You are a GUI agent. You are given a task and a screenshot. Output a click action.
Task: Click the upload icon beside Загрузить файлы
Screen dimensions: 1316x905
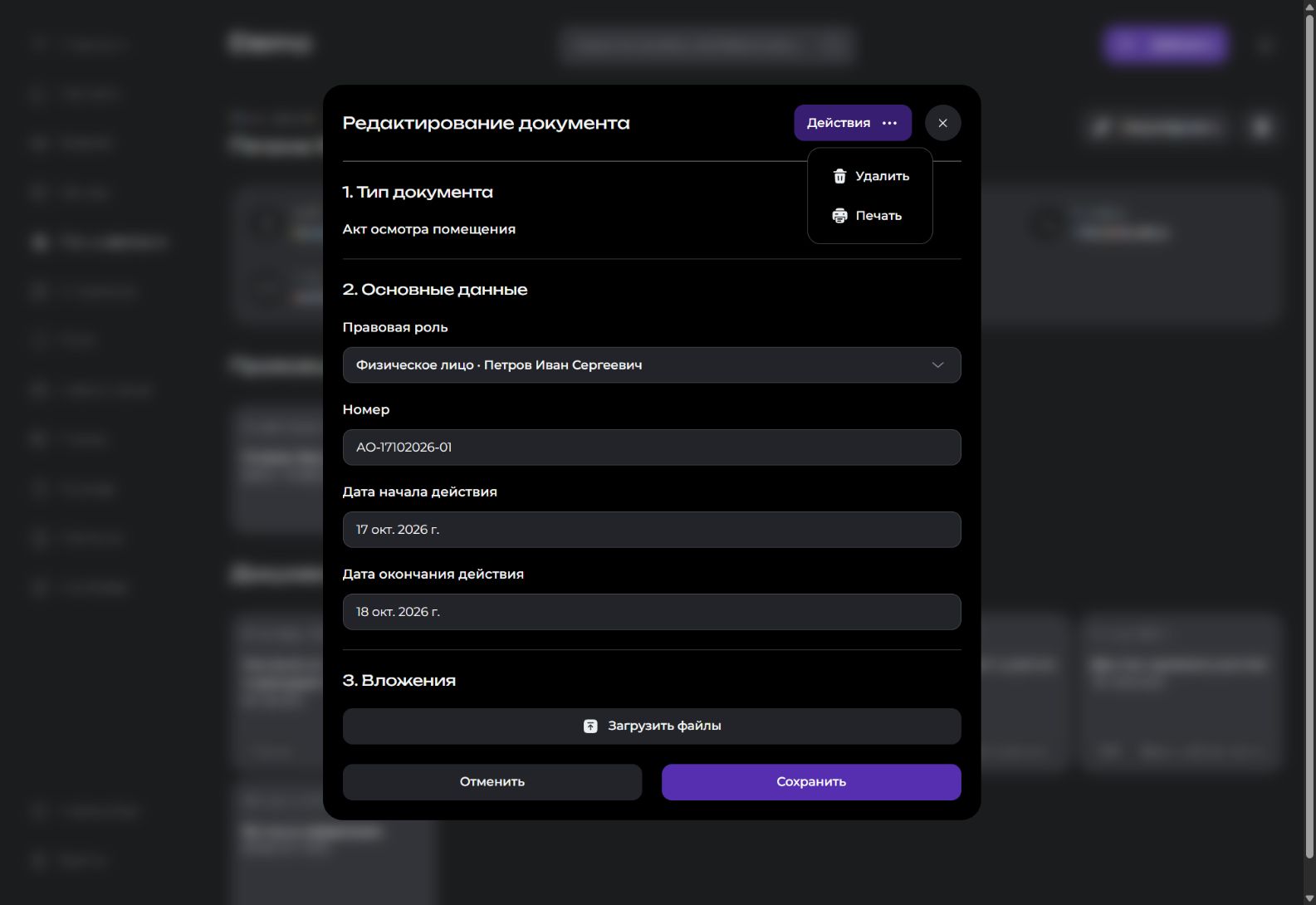coord(590,726)
